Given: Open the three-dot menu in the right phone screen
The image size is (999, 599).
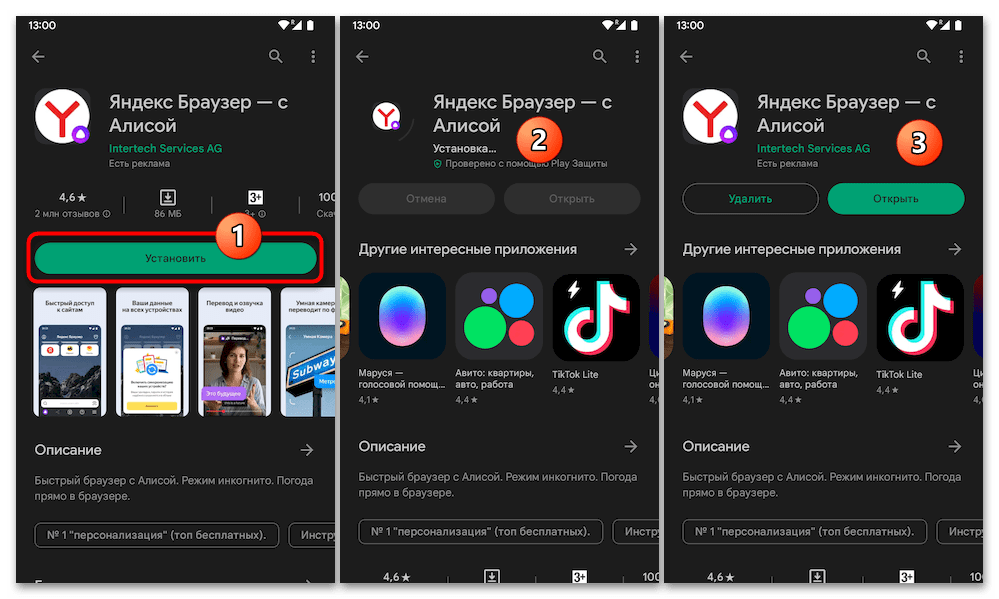Looking at the screenshot, I should [962, 57].
